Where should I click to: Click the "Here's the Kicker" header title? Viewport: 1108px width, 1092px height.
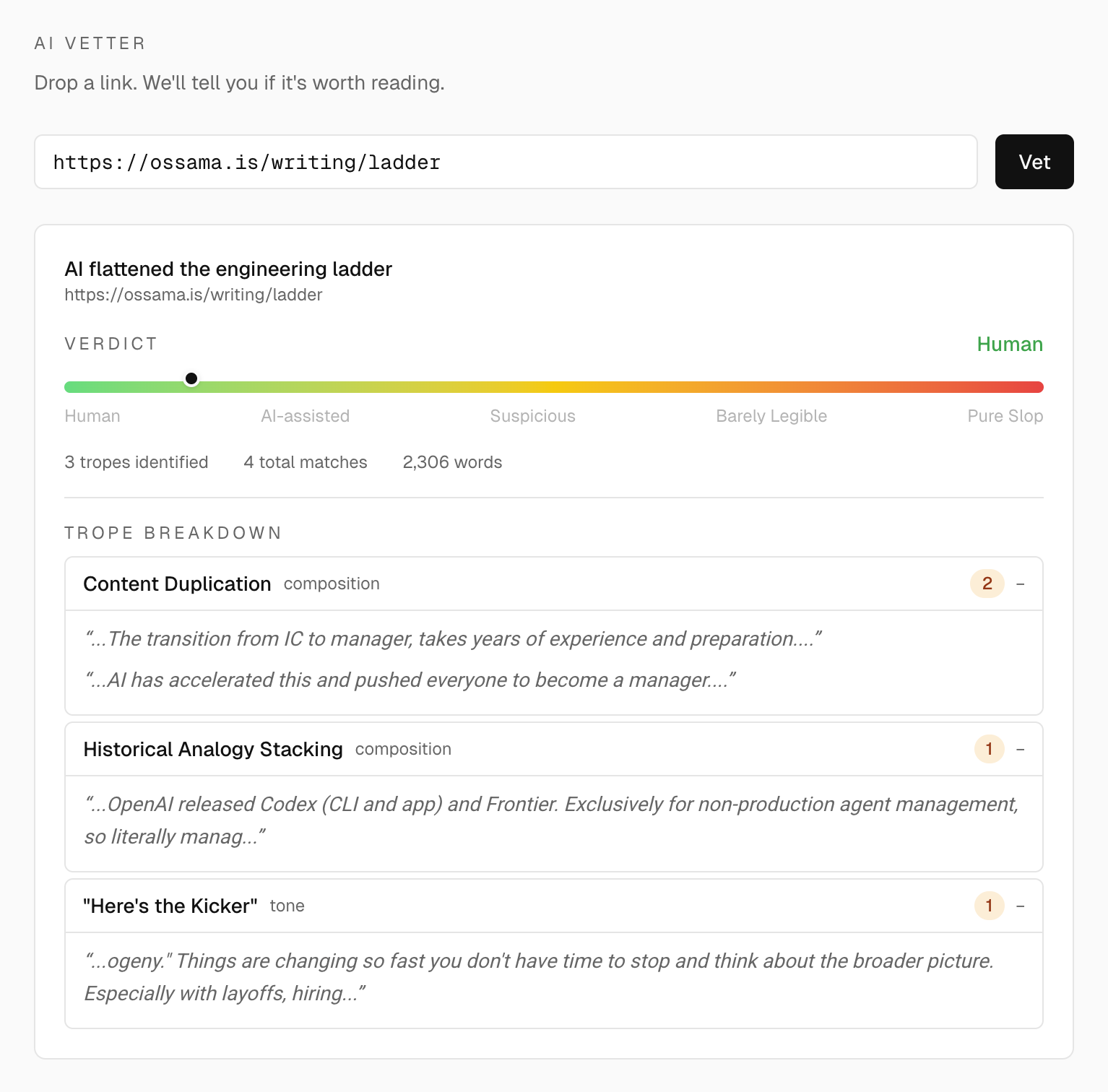click(x=170, y=906)
